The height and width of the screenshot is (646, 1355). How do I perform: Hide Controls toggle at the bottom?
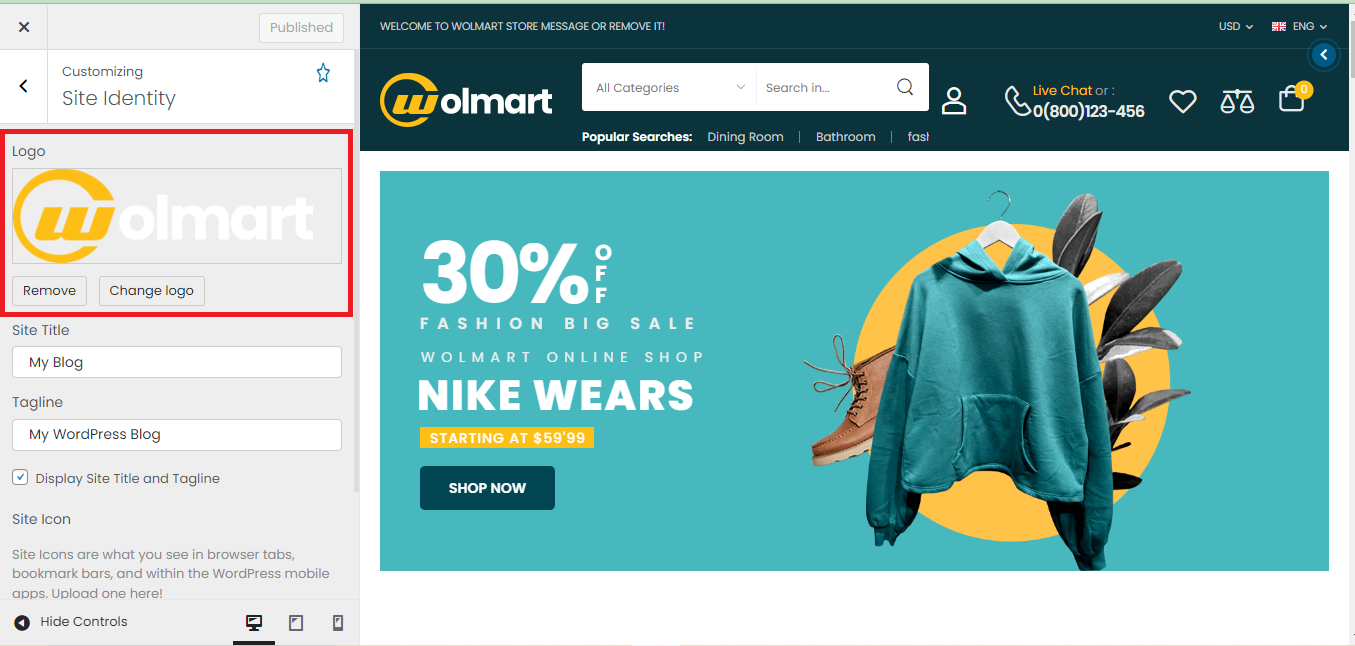71,622
